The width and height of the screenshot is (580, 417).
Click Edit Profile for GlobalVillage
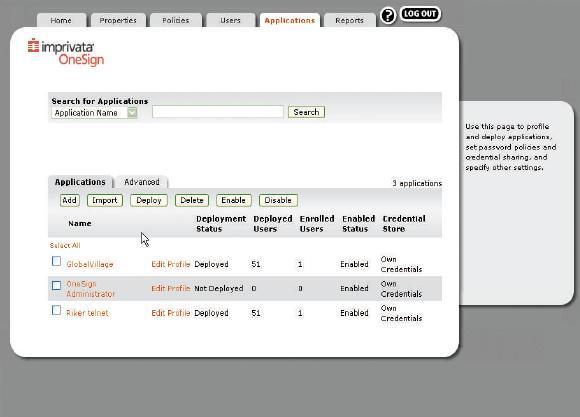pos(171,264)
